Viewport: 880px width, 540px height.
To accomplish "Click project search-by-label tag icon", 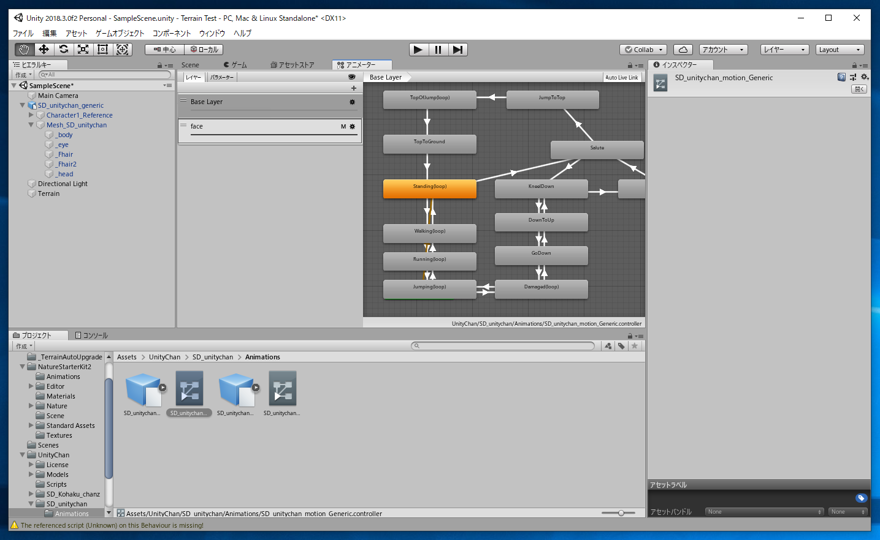I will coord(621,346).
